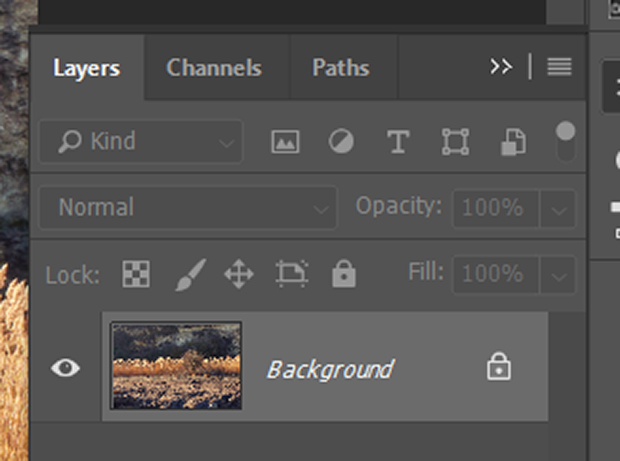Click the Background layer name
Image resolution: width=620 pixels, height=461 pixels.
[x=331, y=370]
